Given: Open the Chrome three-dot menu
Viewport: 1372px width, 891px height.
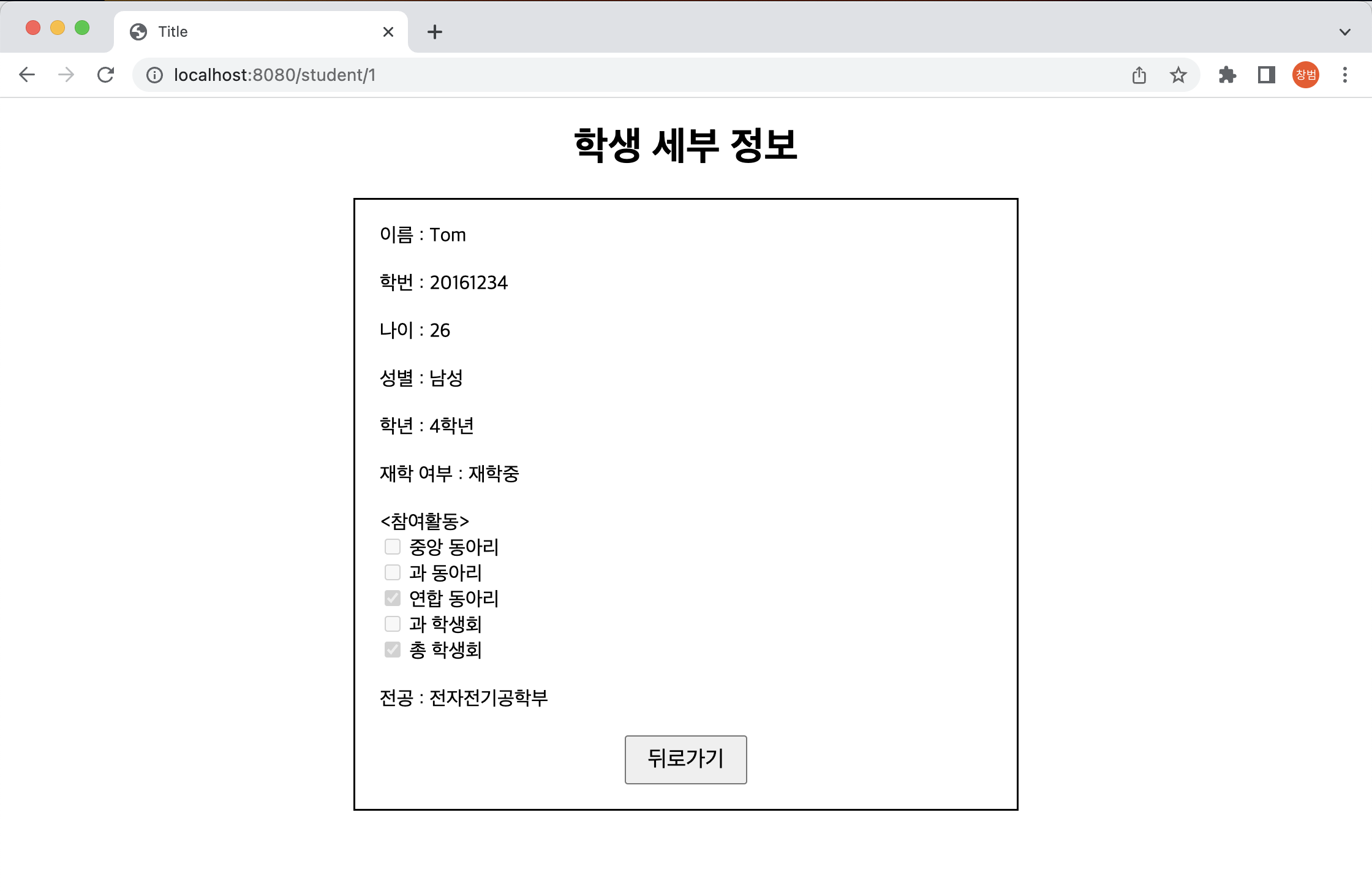Looking at the screenshot, I should click(1345, 75).
